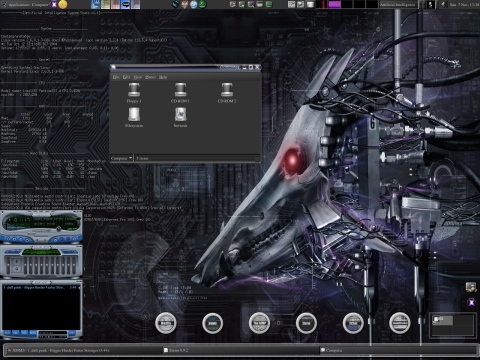Open the Computer menu in top panel
Screen dimensions: 480x360
point(40,5)
